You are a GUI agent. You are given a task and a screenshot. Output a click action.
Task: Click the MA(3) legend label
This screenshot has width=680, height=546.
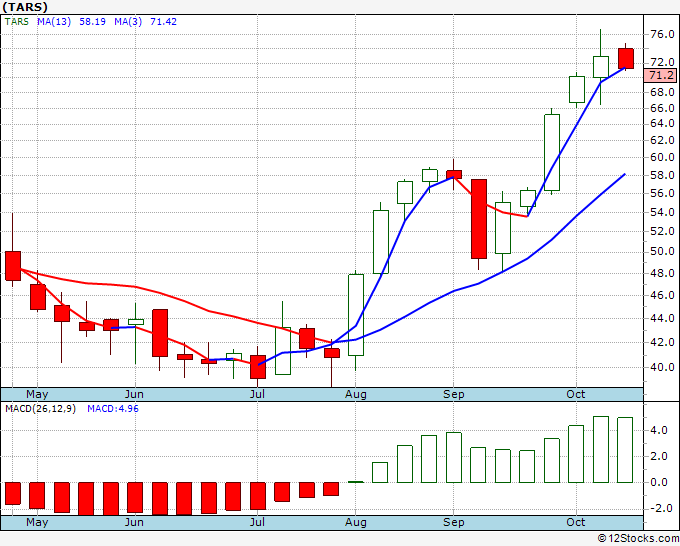coord(128,22)
